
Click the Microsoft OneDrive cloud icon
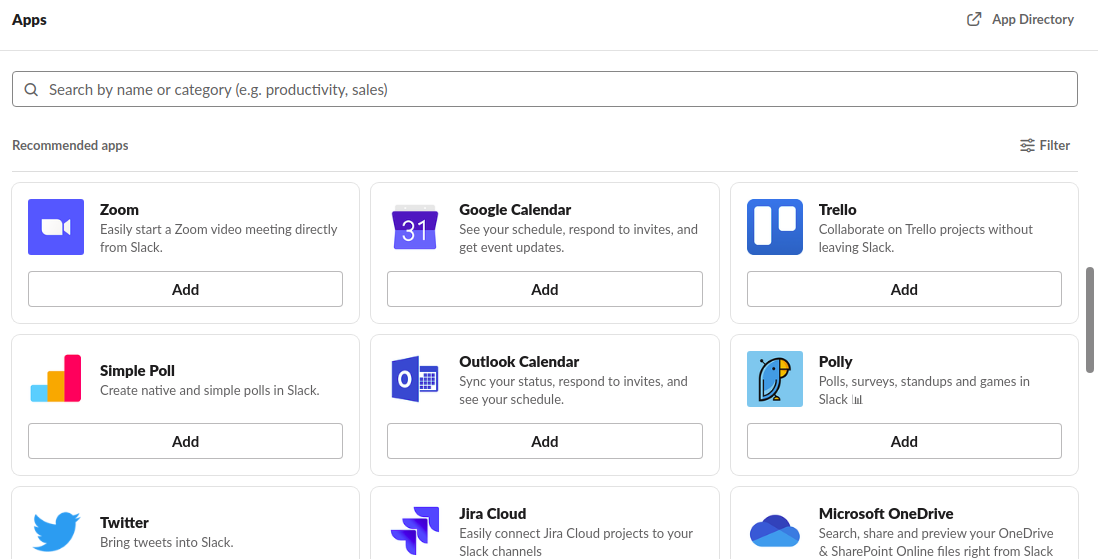(x=774, y=531)
